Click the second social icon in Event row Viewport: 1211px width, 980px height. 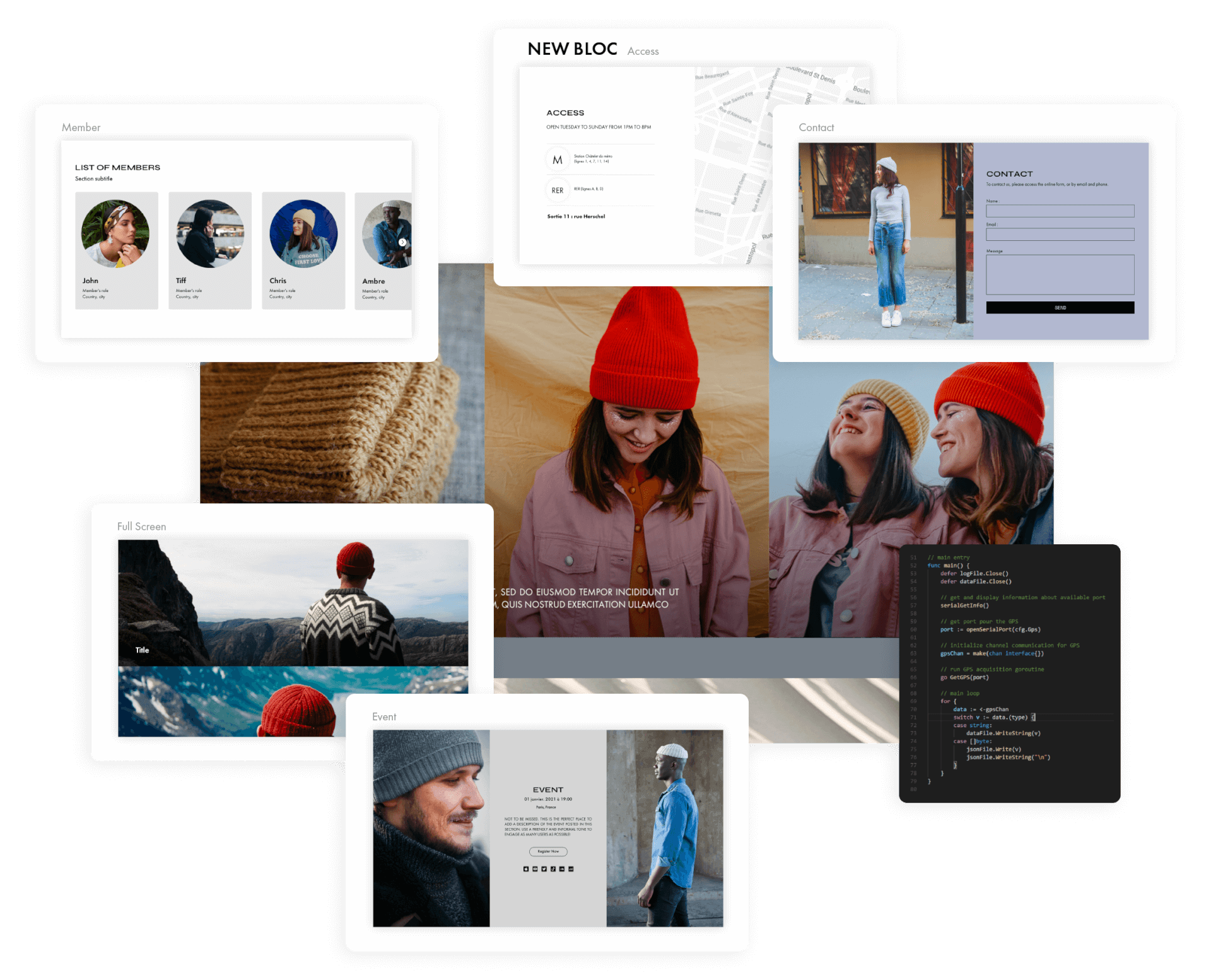coord(535,869)
